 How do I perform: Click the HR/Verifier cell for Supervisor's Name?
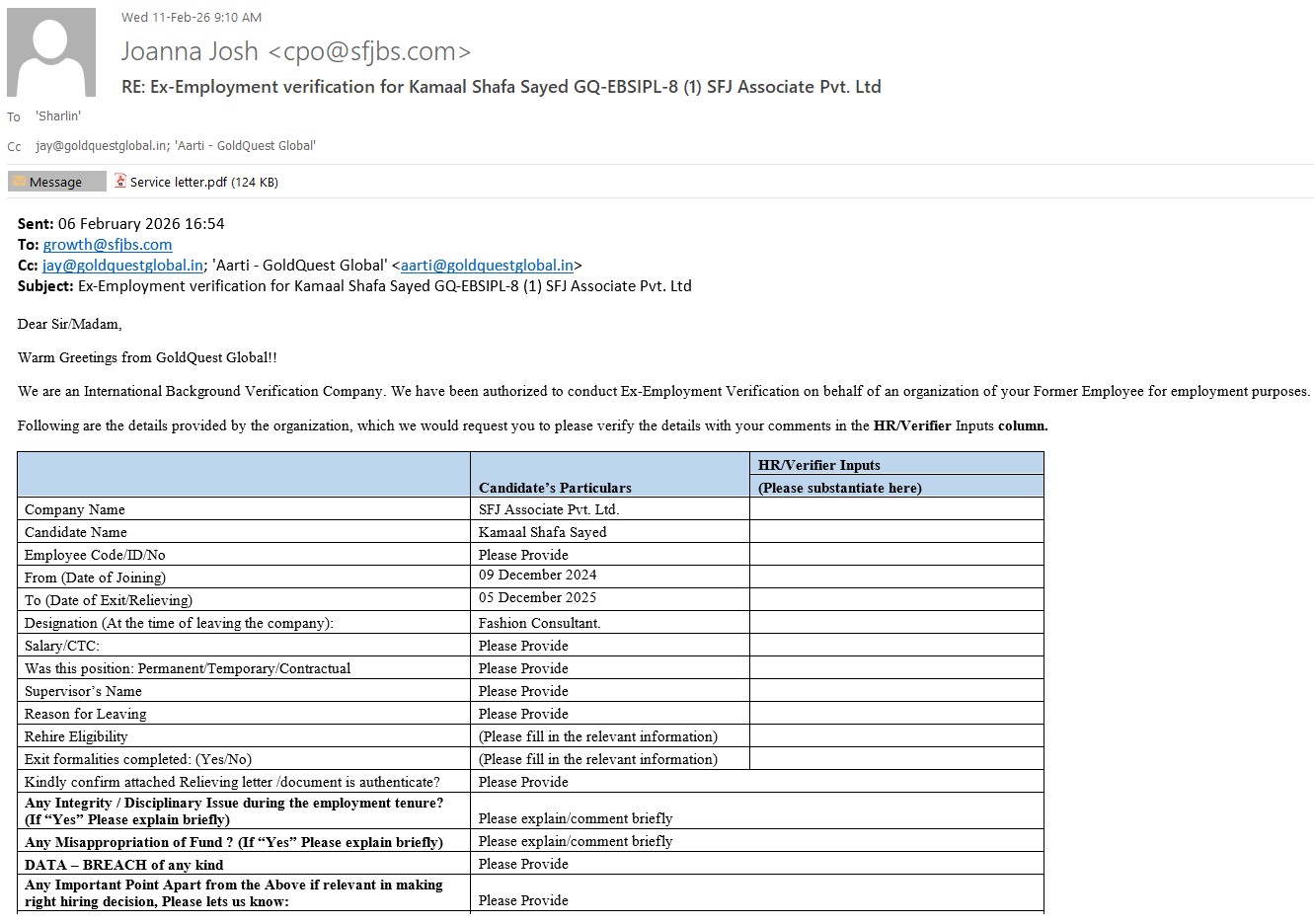pos(895,691)
